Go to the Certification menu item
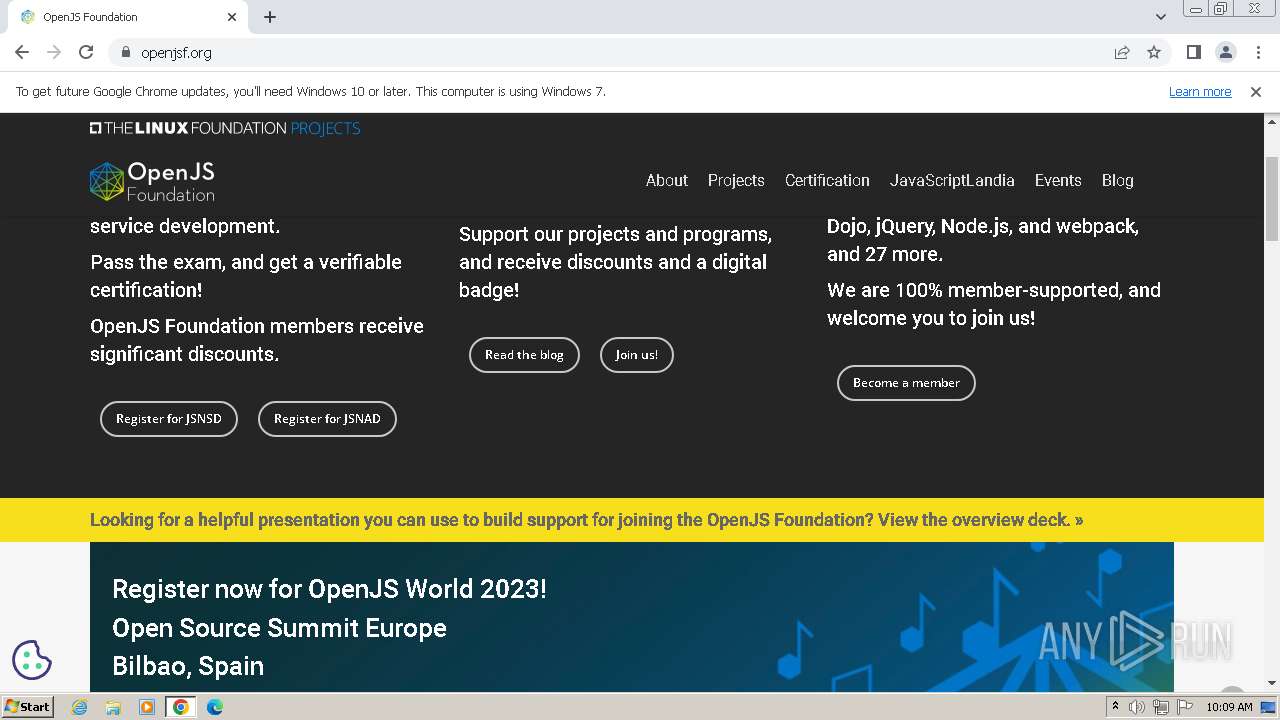 (x=827, y=180)
